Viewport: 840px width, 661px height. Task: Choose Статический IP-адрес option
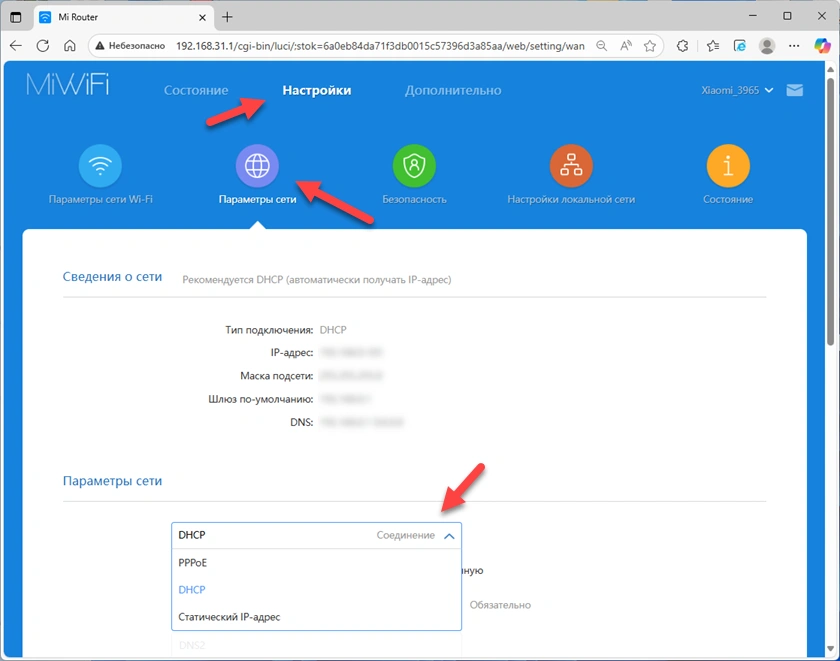tap(229, 617)
